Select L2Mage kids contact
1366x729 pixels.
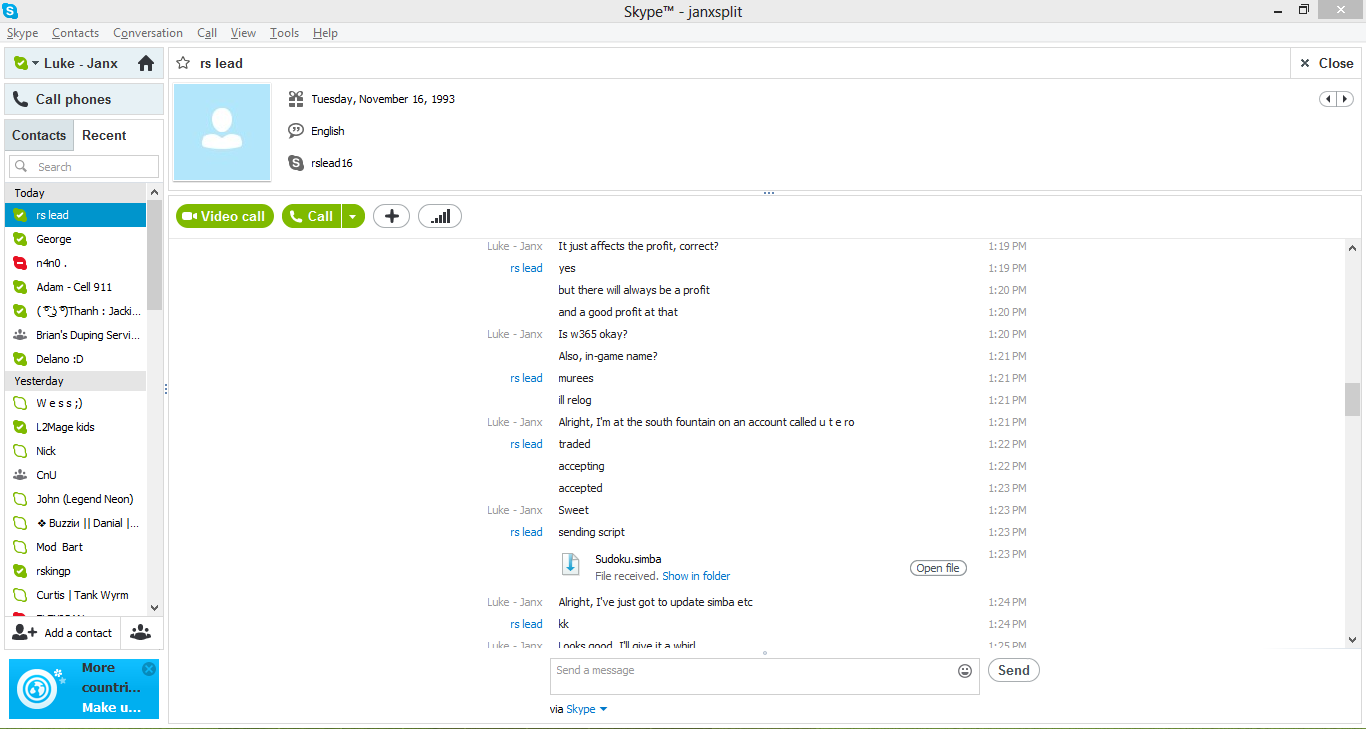tap(75, 427)
